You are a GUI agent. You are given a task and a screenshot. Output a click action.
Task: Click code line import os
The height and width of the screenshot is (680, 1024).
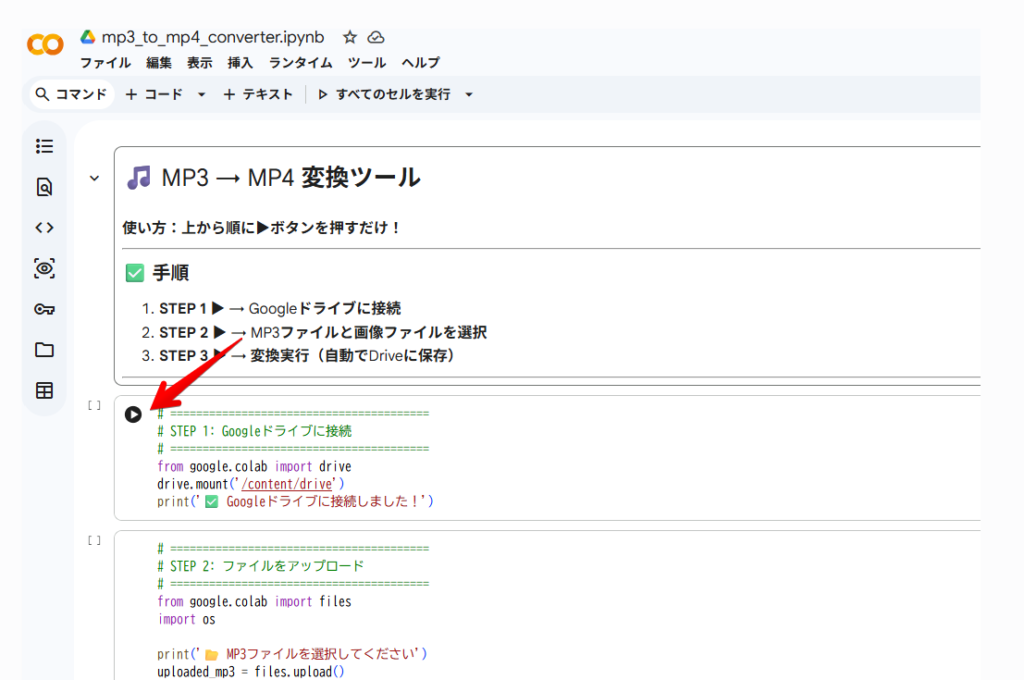click(x=186, y=619)
